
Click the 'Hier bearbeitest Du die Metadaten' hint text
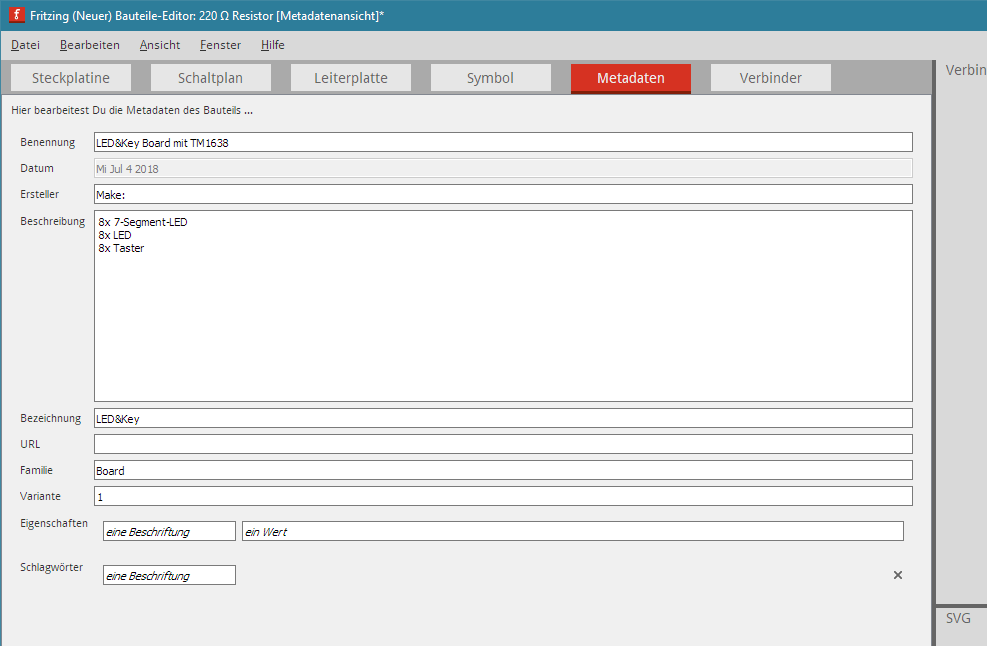click(132, 110)
